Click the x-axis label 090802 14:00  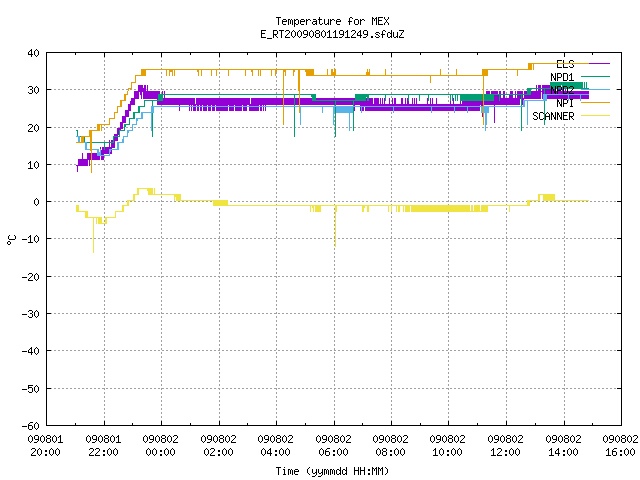[x=564, y=446]
